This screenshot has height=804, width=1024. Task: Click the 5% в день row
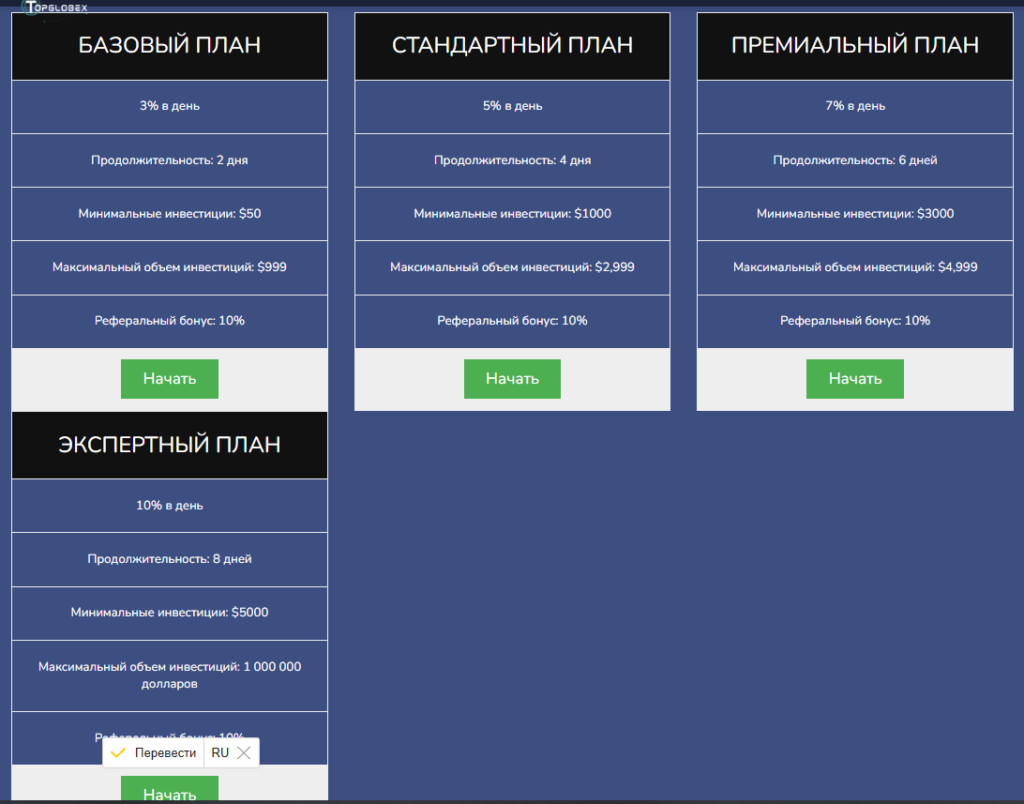click(x=512, y=106)
